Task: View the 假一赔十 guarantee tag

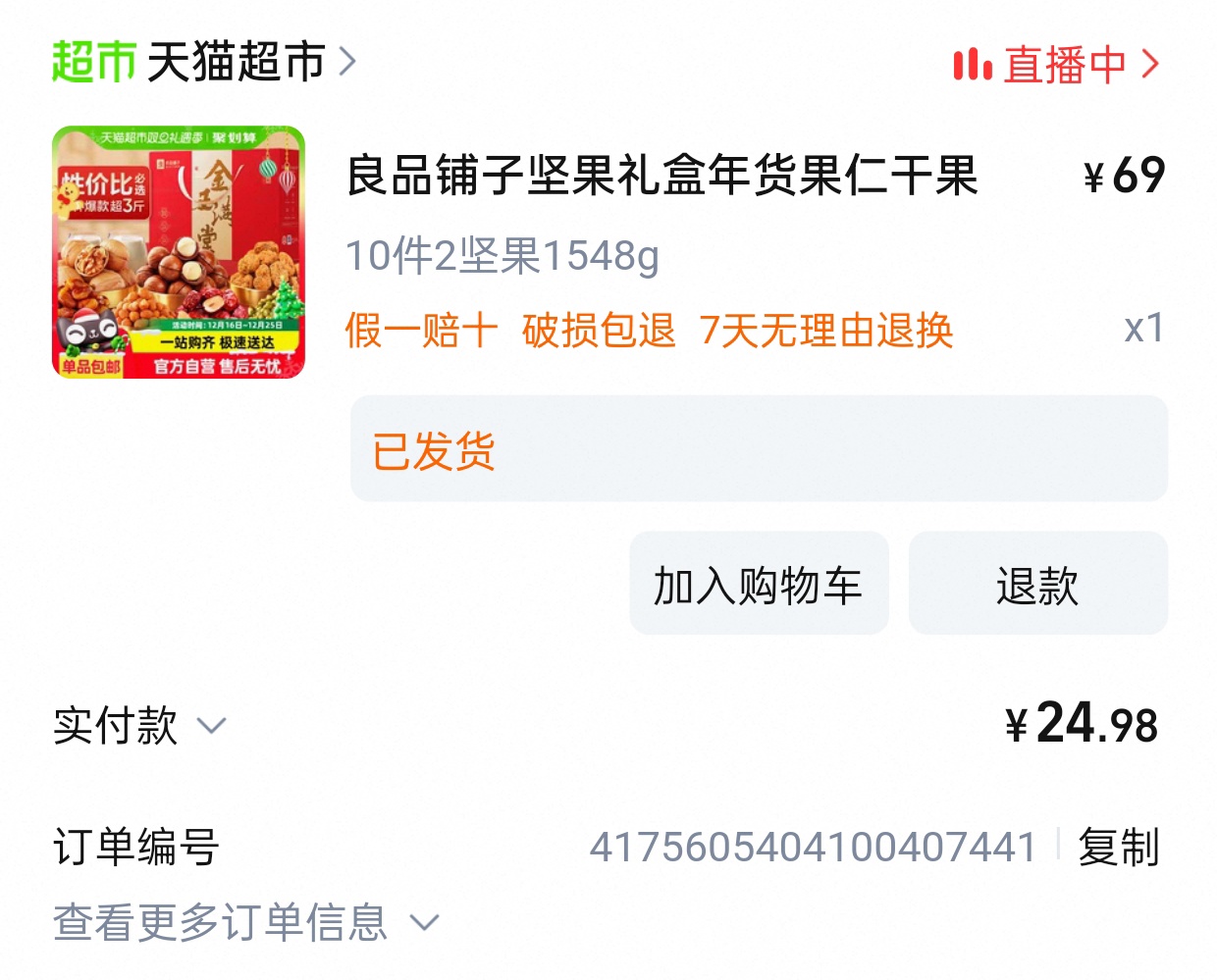Action: (x=422, y=331)
